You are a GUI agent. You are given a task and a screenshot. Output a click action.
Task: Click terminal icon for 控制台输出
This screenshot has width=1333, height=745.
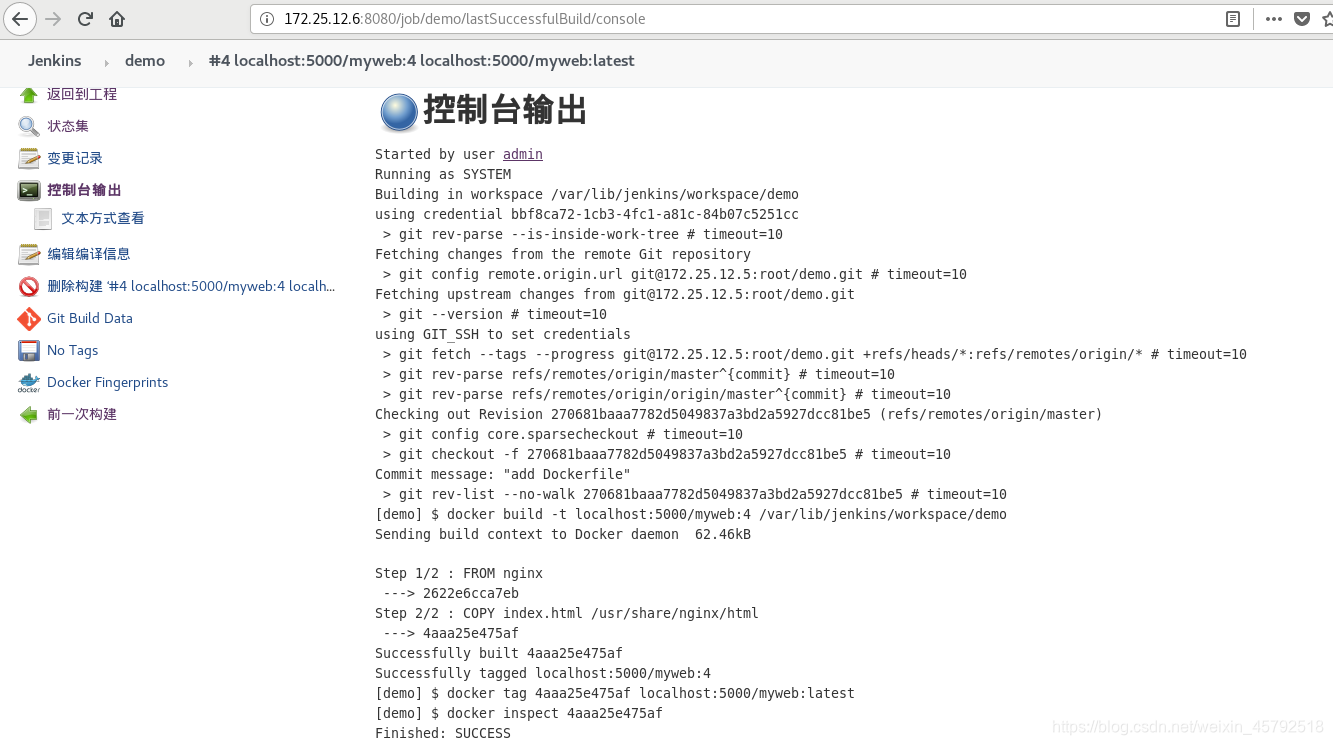tap(29, 190)
